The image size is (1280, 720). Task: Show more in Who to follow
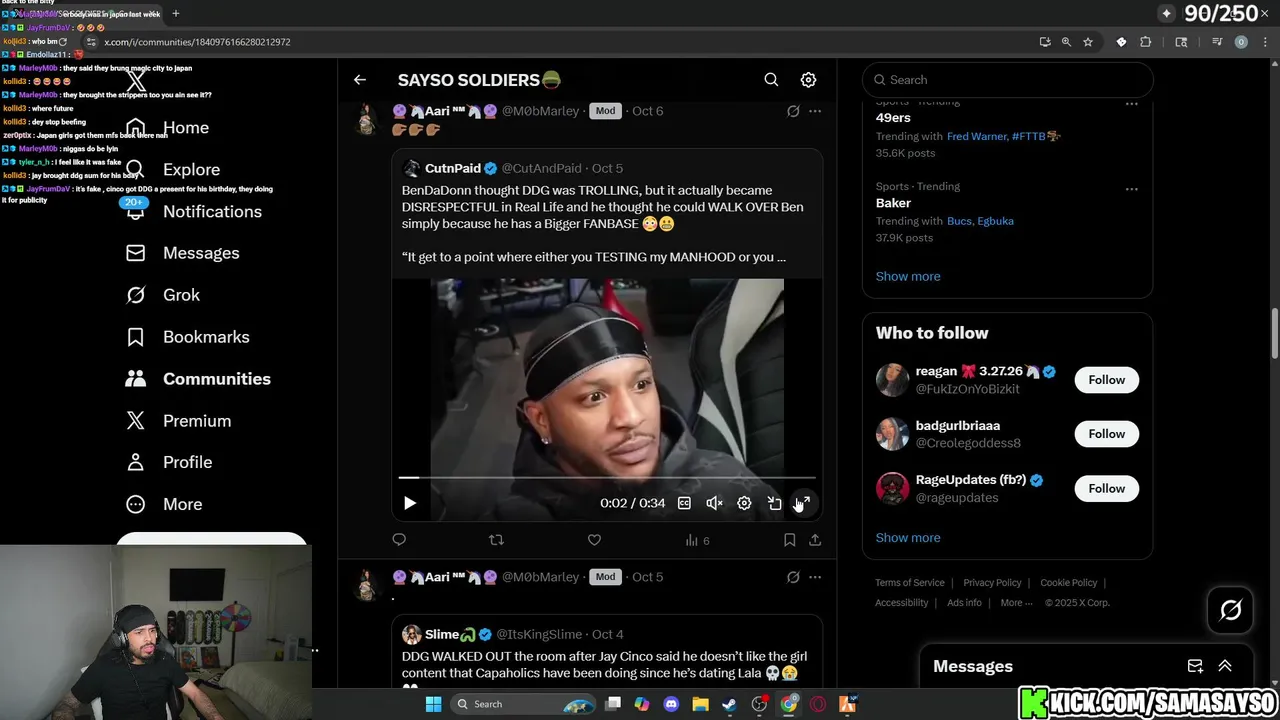pyautogui.click(x=908, y=538)
